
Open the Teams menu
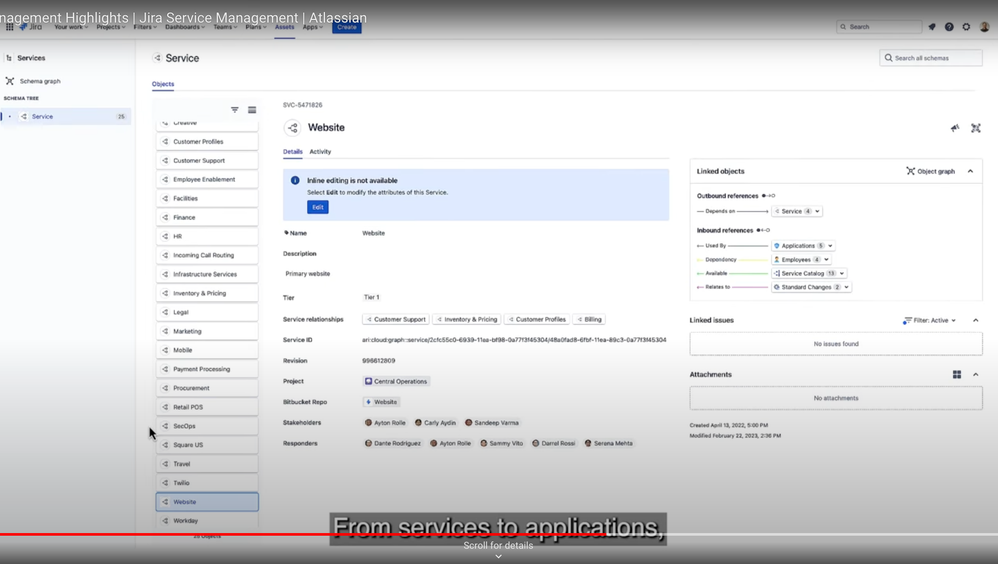225,27
